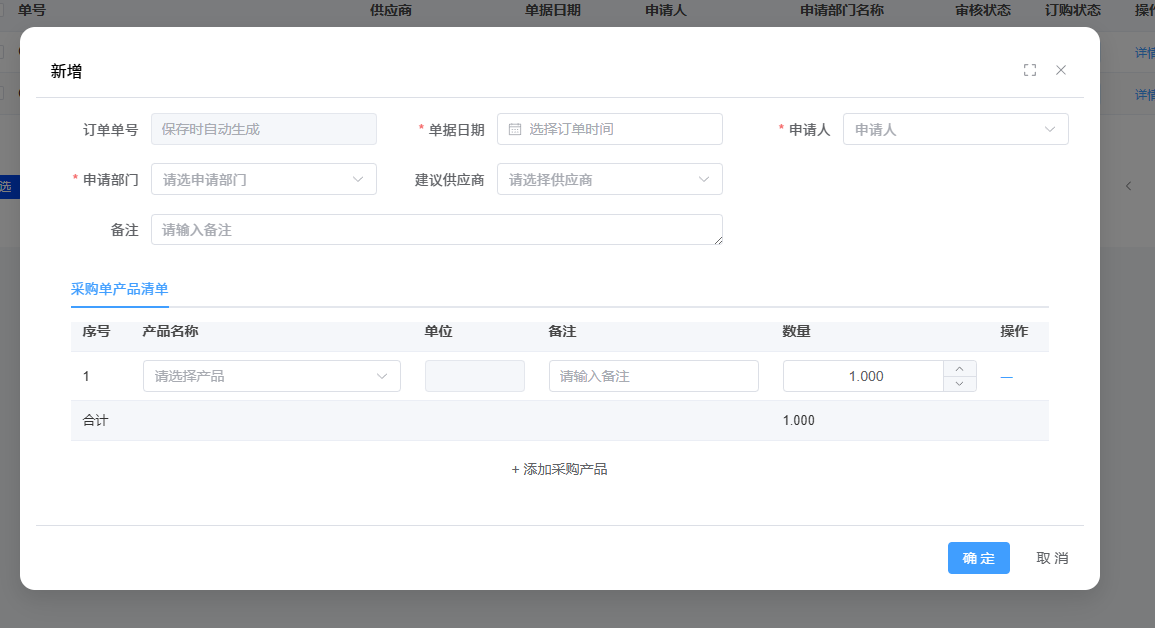
Task: Click the product select chevron arrow
Action: (x=382, y=376)
